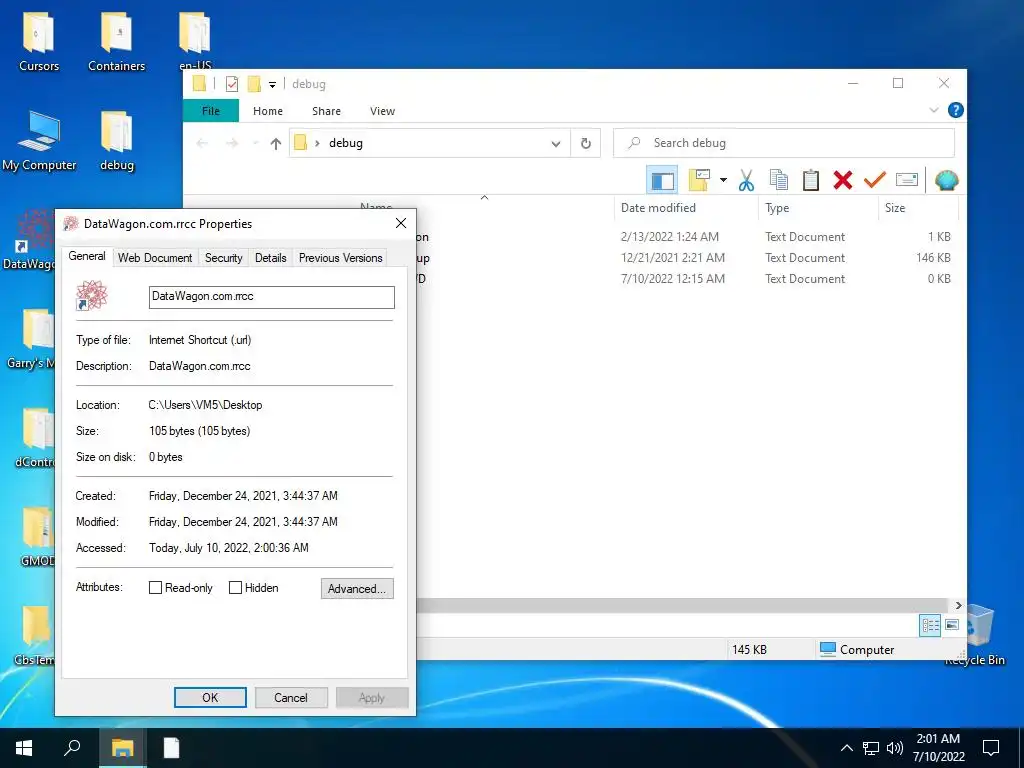The width and height of the screenshot is (1024, 768).
Task: Open the Security tab in Properties
Action: (x=223, y=258)
